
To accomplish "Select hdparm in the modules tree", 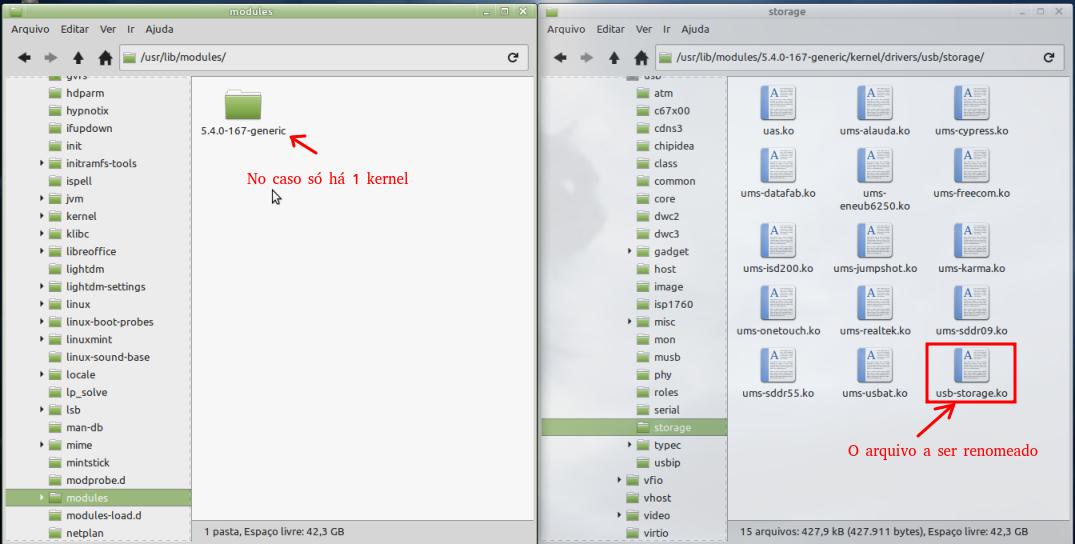I will tap(85, 93).
